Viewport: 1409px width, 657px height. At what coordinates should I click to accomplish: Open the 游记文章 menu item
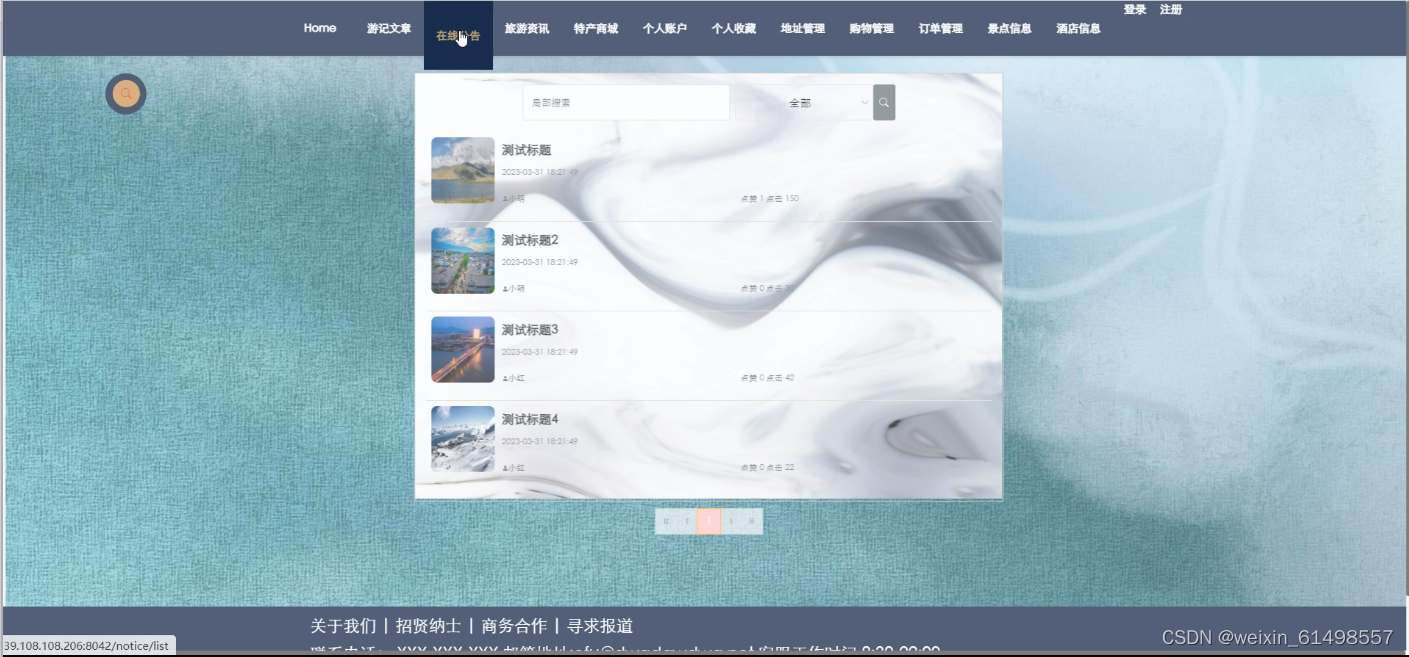click(x=389, y=28)
